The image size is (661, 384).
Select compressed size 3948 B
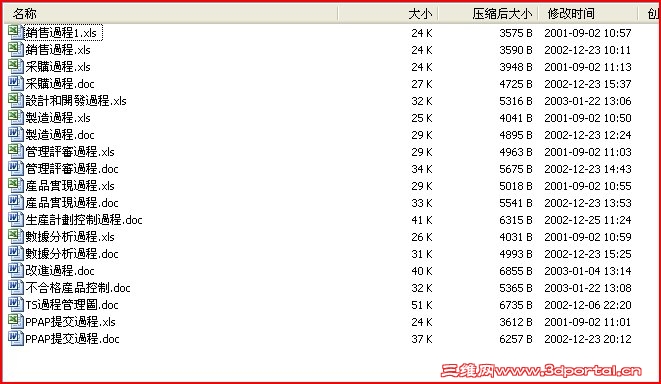pyautogui.click(x=516, y=67)
